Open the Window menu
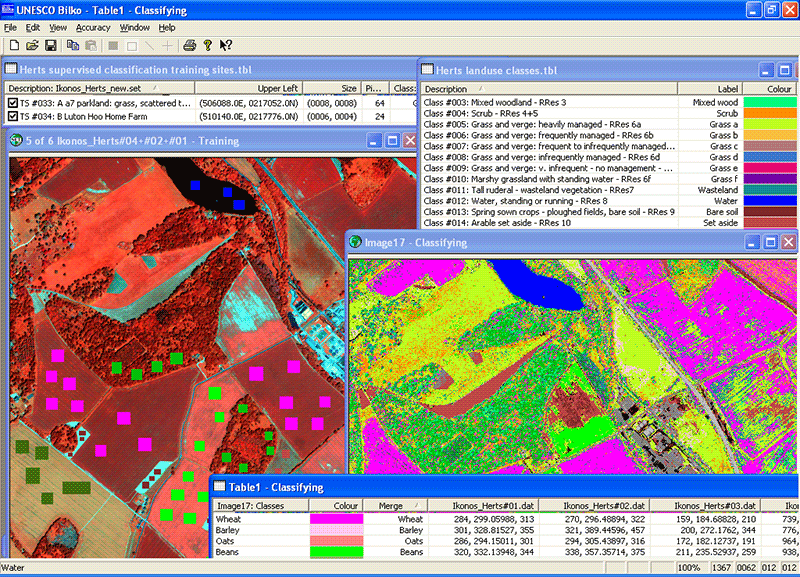This screenshot has height=577, width=800. click(x=135, y=28)
